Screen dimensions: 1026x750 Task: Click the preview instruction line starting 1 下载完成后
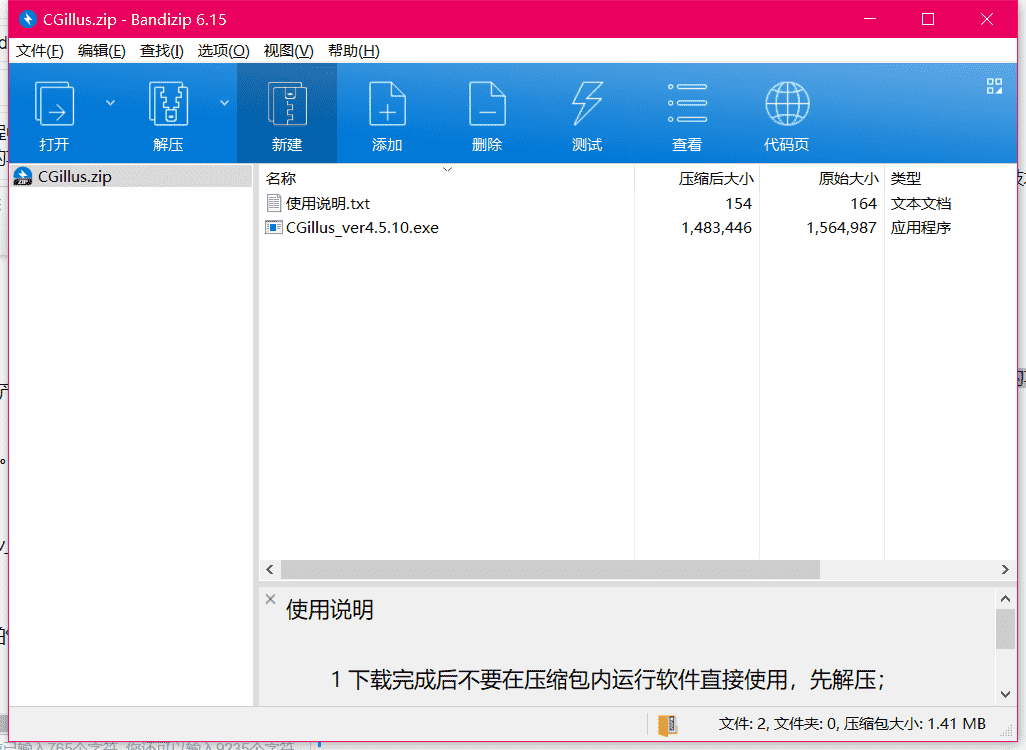(x=608, y=680)
